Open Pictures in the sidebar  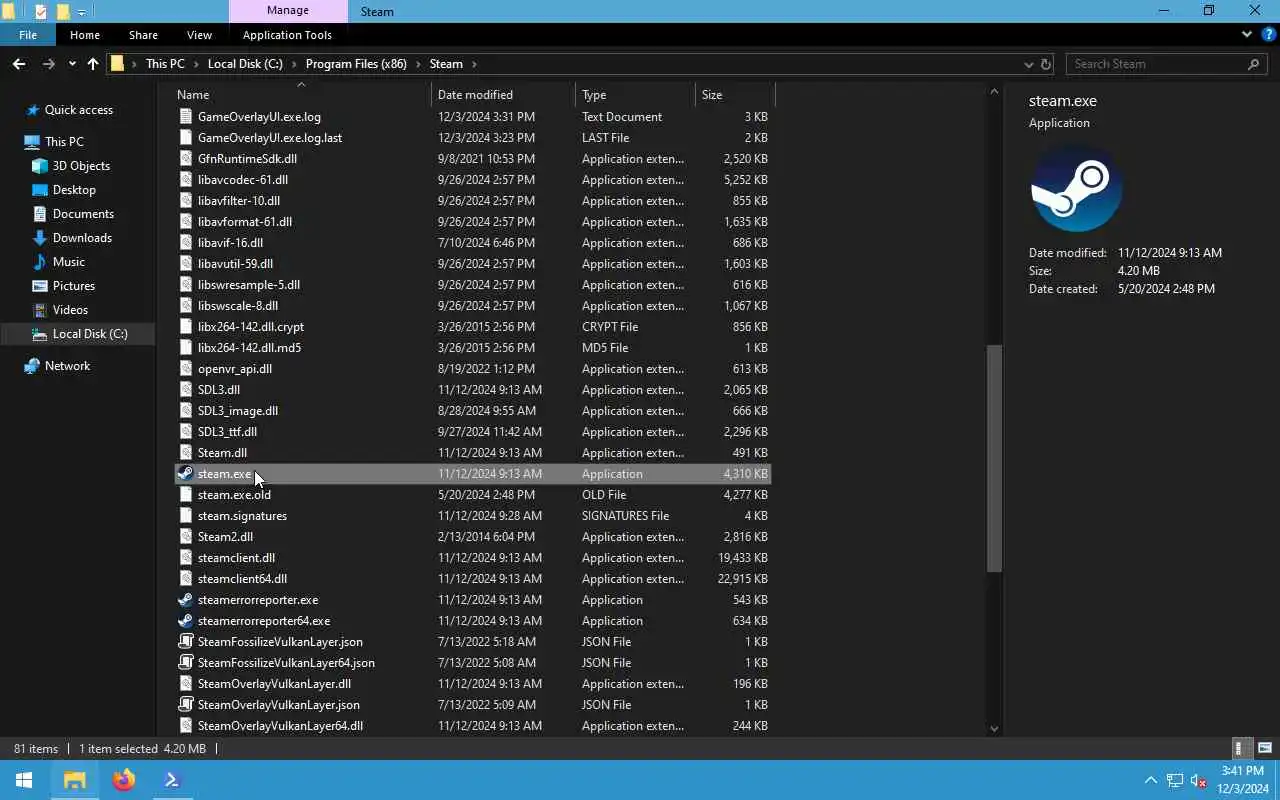click(73, 286)
